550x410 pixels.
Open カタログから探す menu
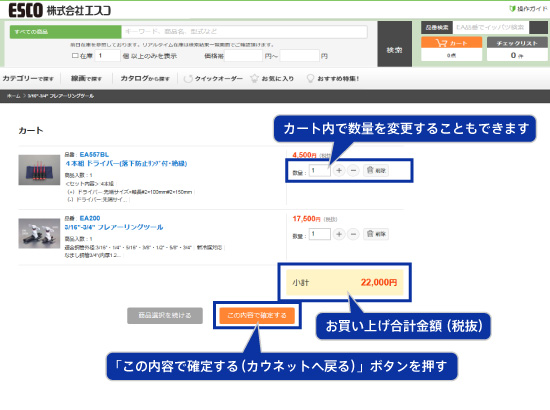[x=145, y=79]
